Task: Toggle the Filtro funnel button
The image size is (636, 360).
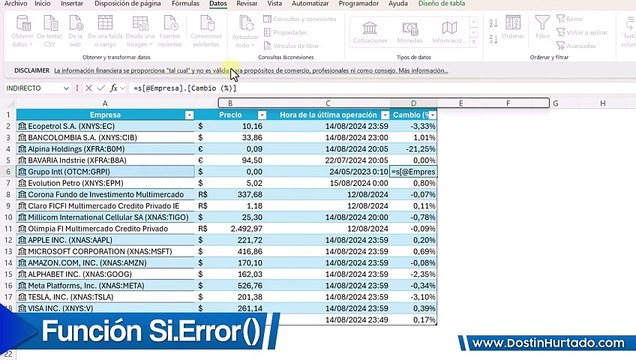Action: 542,28
